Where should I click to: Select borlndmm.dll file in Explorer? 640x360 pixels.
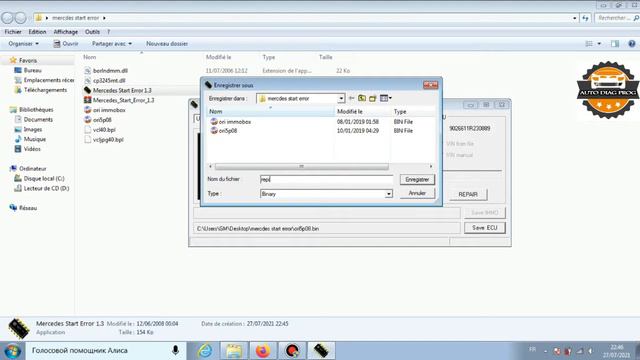tap(110, 71)
